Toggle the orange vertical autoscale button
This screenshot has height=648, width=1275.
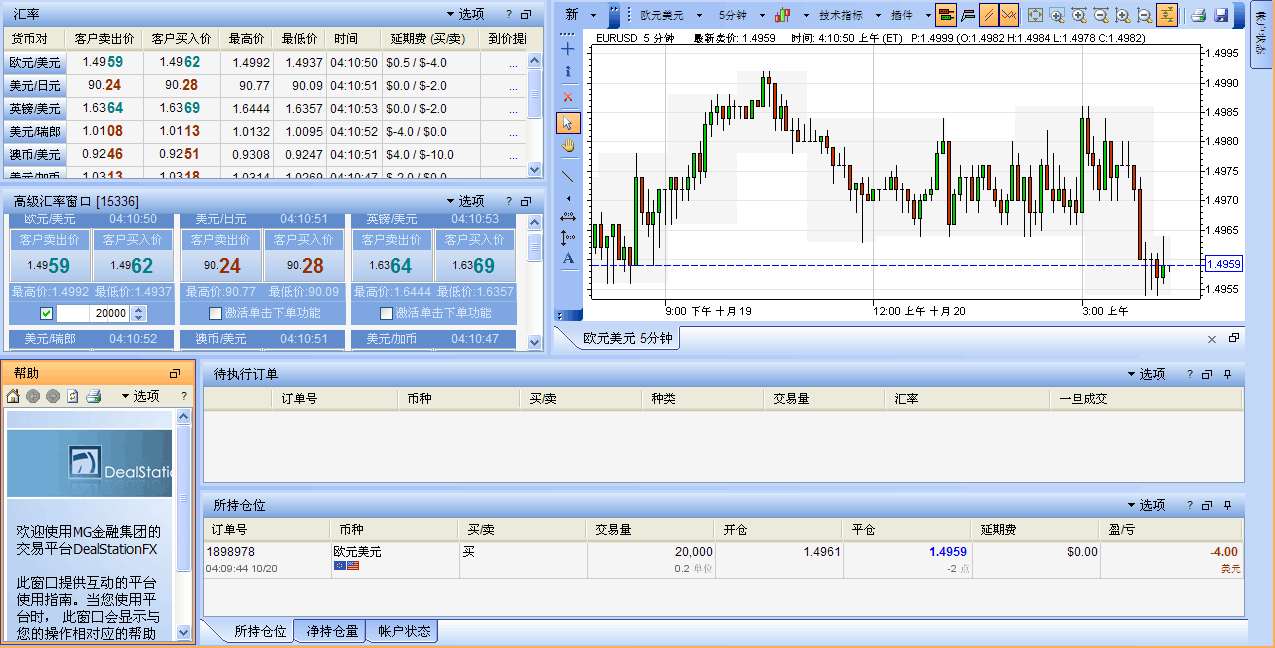point(1167,15)
